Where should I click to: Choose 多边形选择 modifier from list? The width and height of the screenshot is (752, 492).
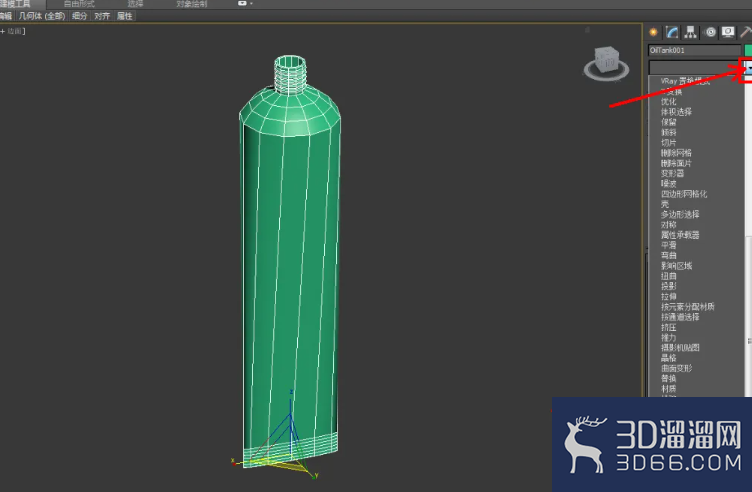tap(680, 214)
